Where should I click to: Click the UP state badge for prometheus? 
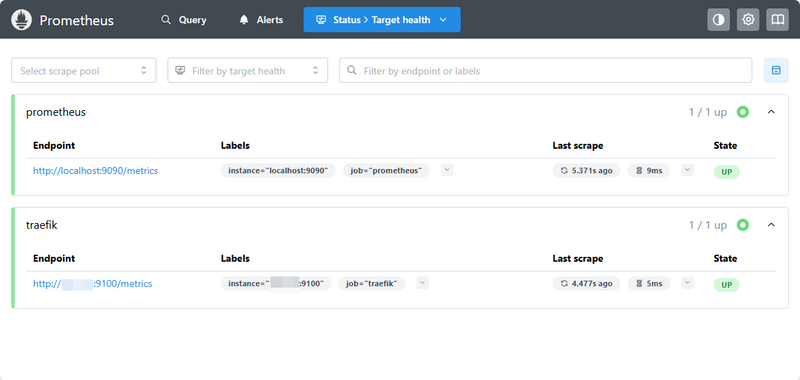coord(727,172)
